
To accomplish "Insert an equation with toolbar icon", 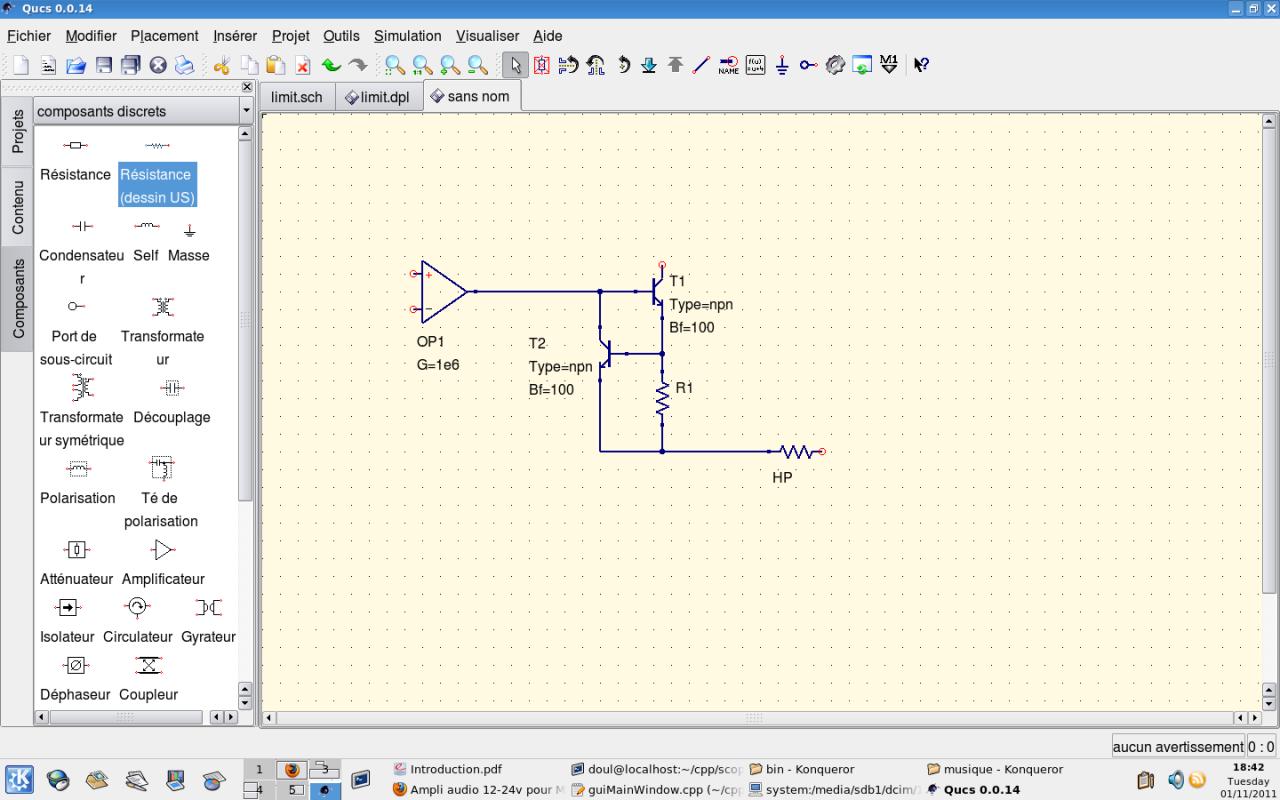I will (x=755, y=65).
